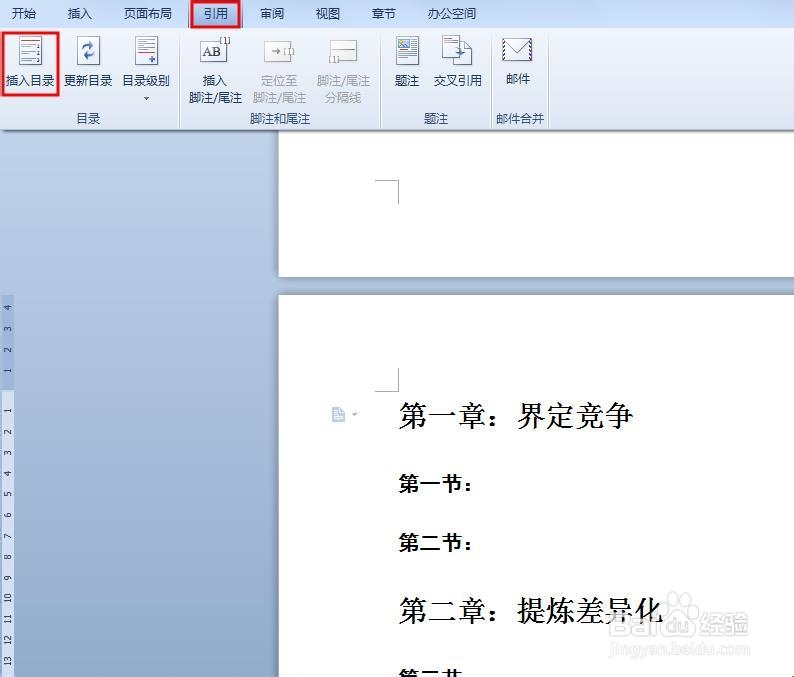Select the 引用 ribbon tab
Viewport: 794px width, 677px height.
click(x=216, y=14)
